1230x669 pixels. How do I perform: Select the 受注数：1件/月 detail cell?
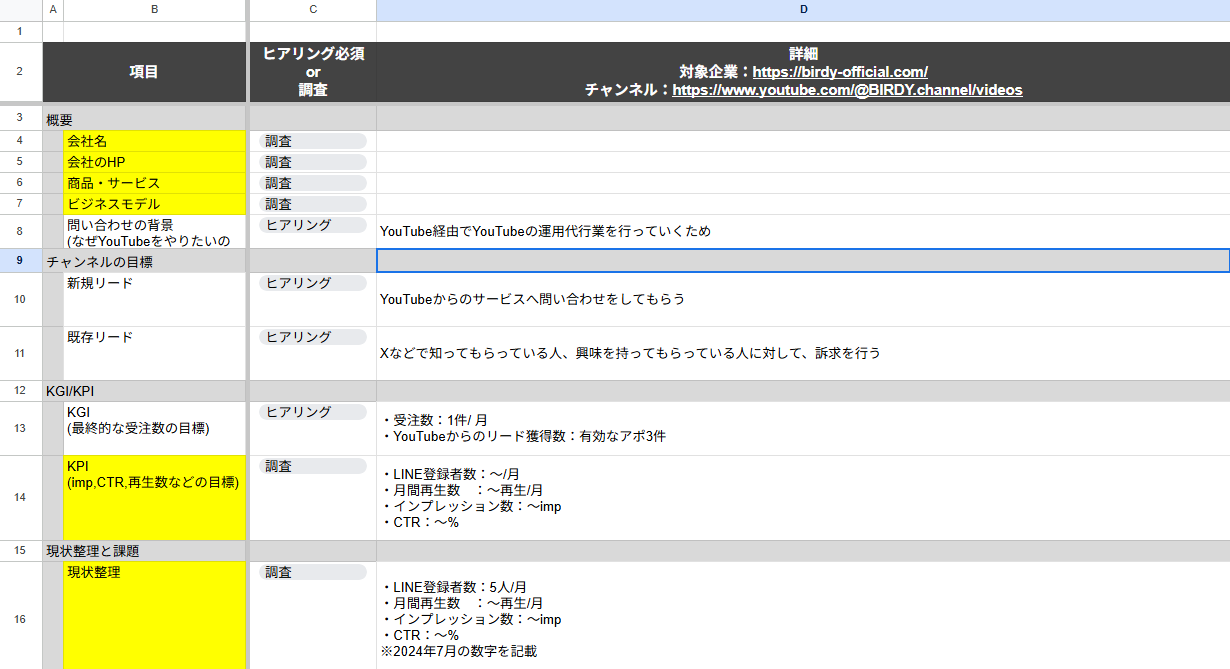click(x=803, y=428)
